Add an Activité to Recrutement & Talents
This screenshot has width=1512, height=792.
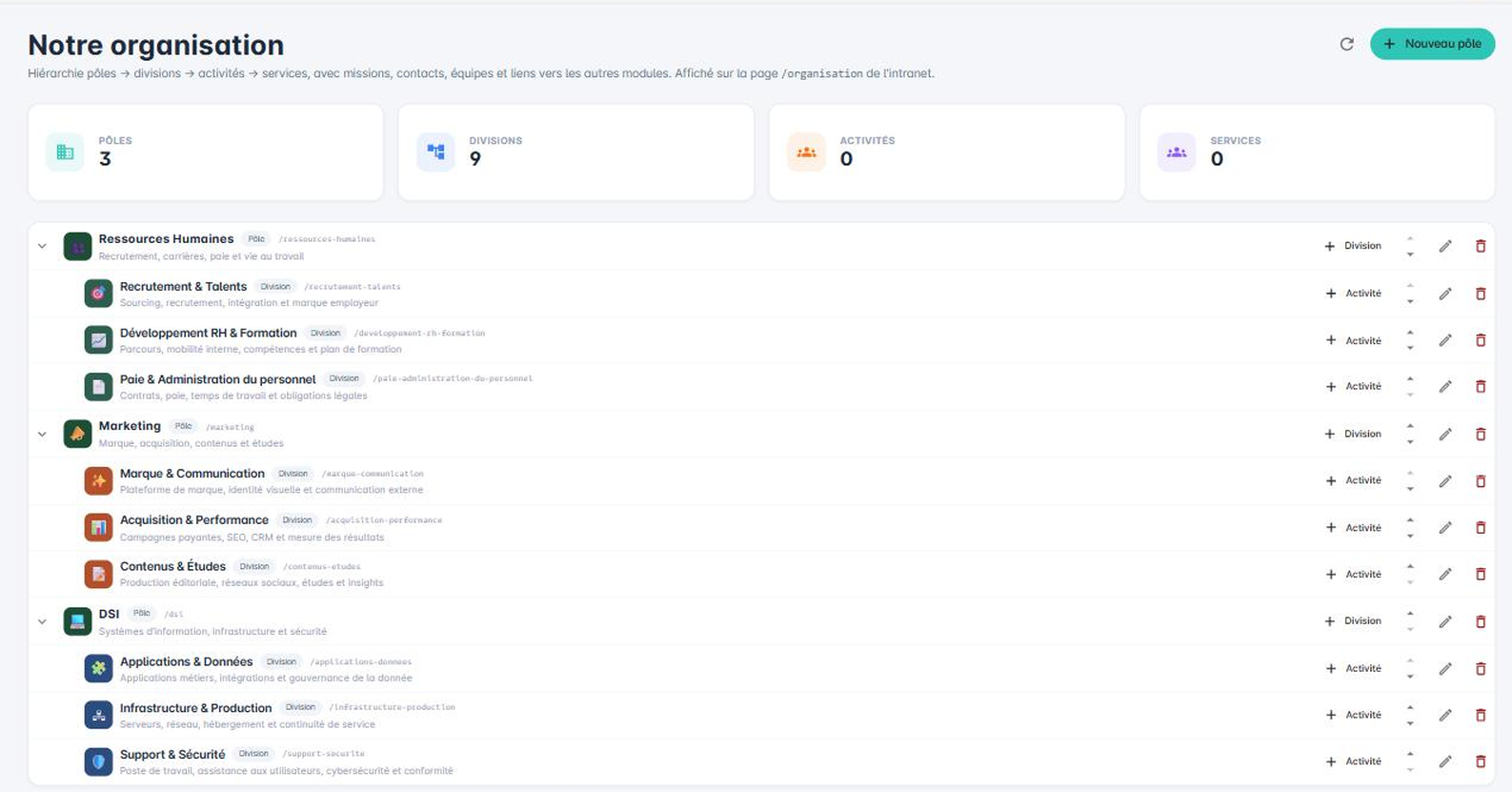click(x=1354, y=294)
